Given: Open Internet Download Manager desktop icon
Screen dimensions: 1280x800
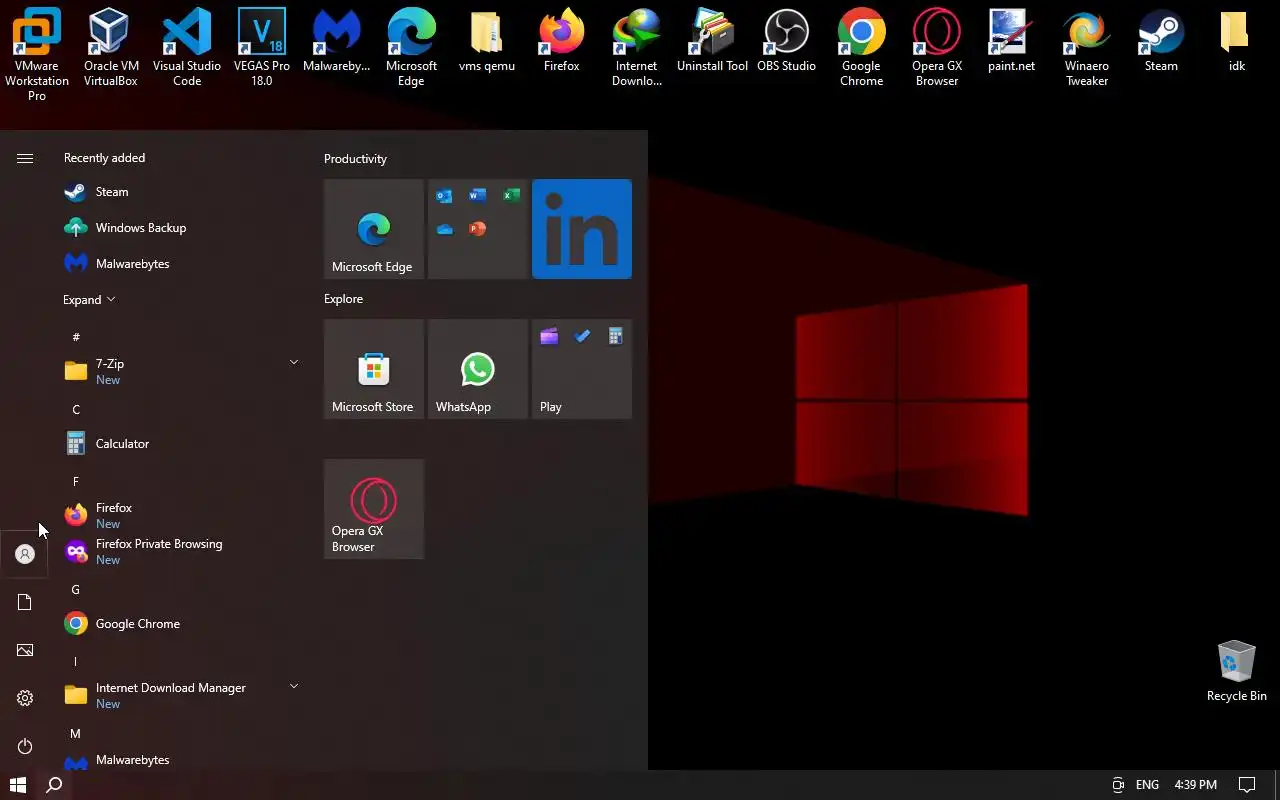Looking at the screenshot, I should [637, 47].
